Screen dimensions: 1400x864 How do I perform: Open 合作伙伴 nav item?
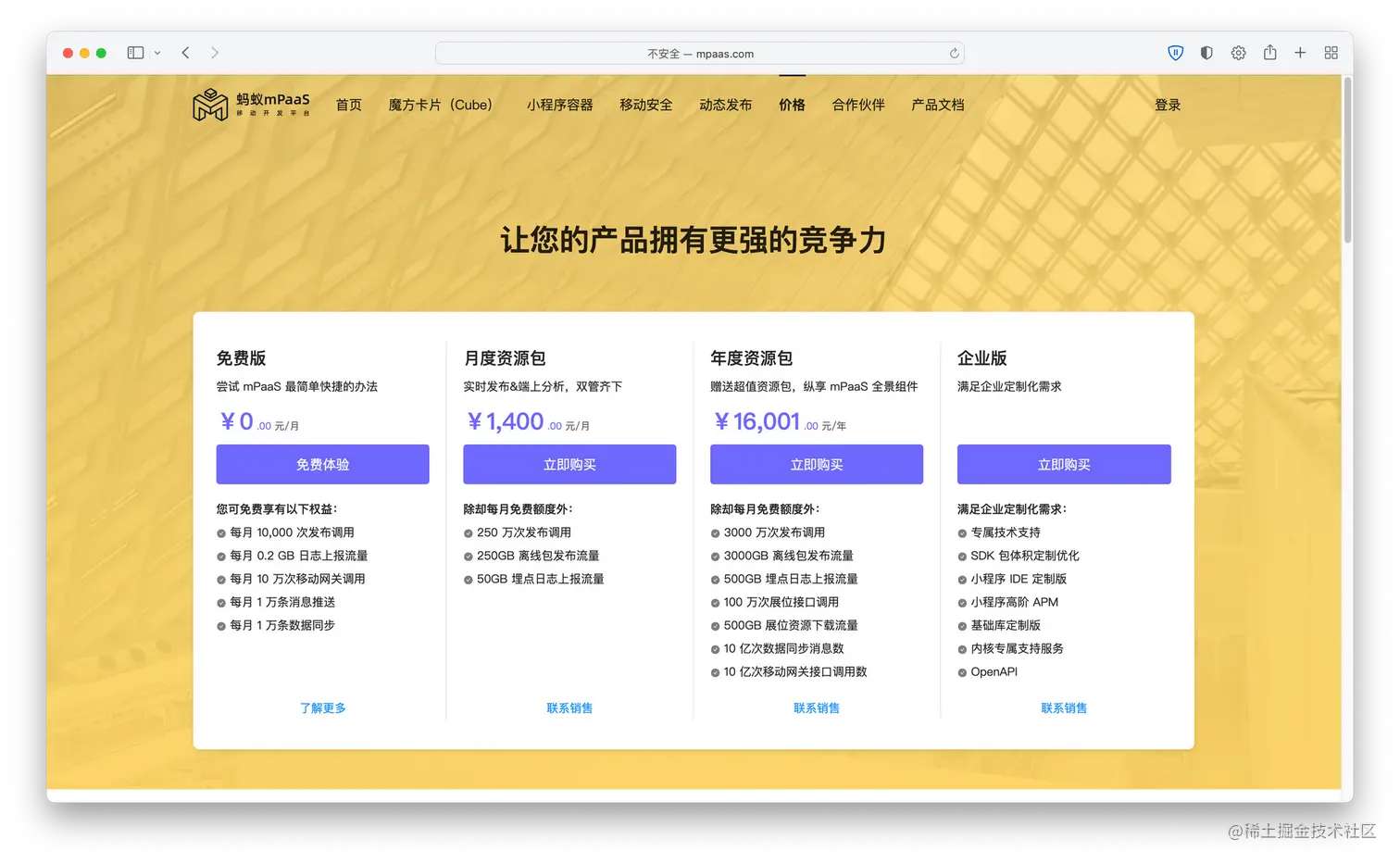pyautogui.click(x=858, y=105)
